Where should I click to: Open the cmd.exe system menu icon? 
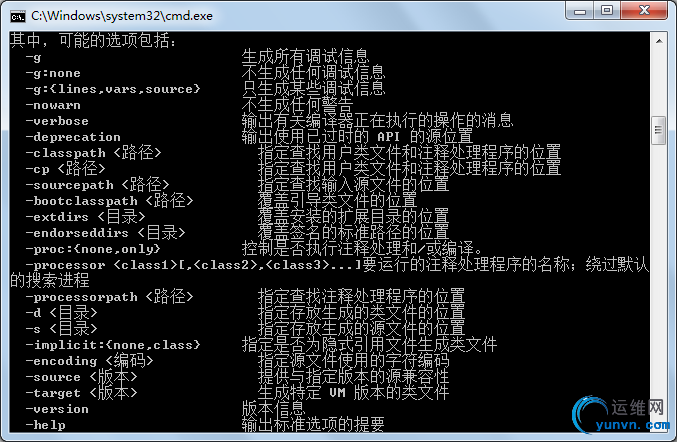click(18, 16)
